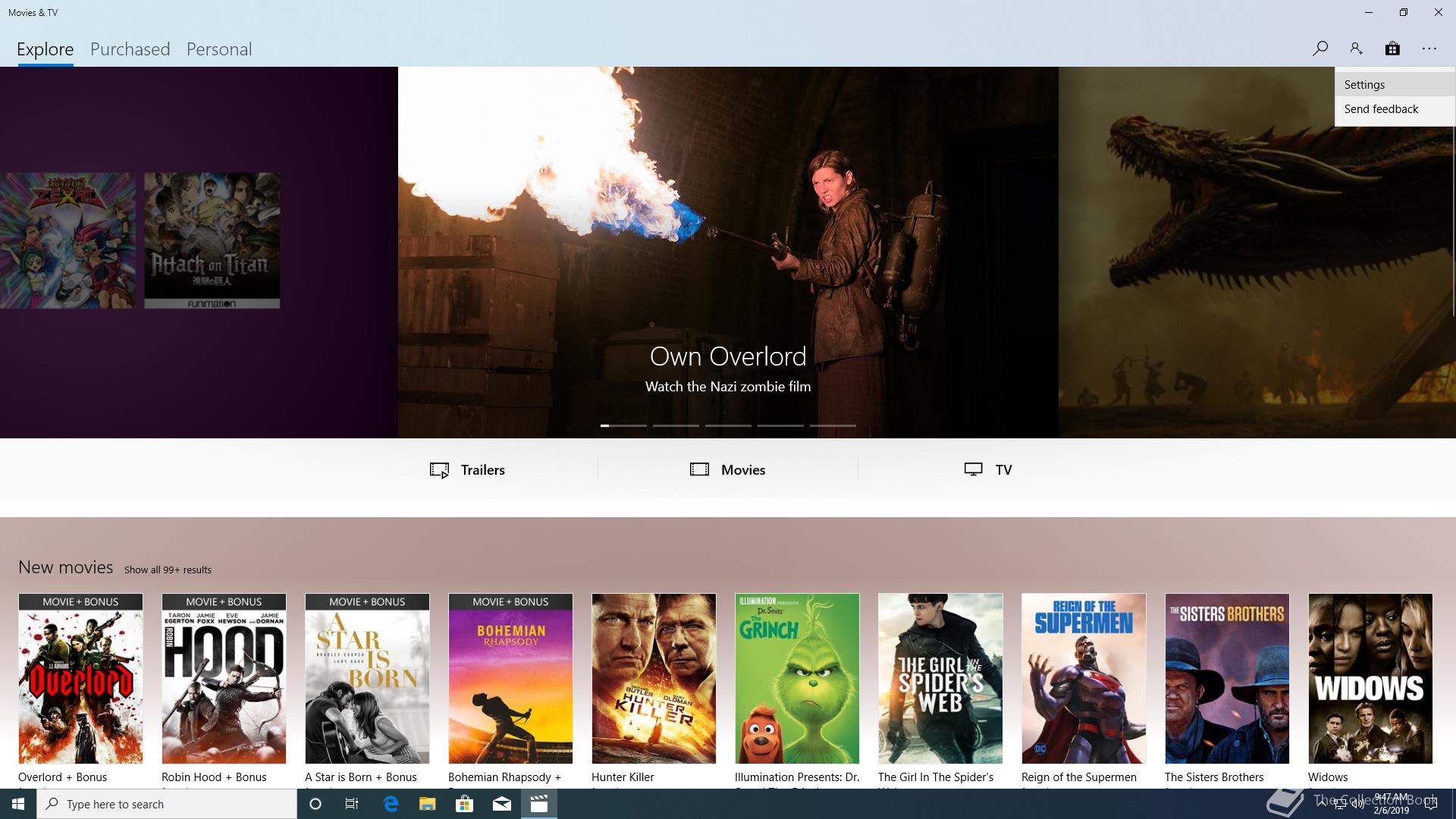Select Settings from the dropdown menu

pos(1395,84)
